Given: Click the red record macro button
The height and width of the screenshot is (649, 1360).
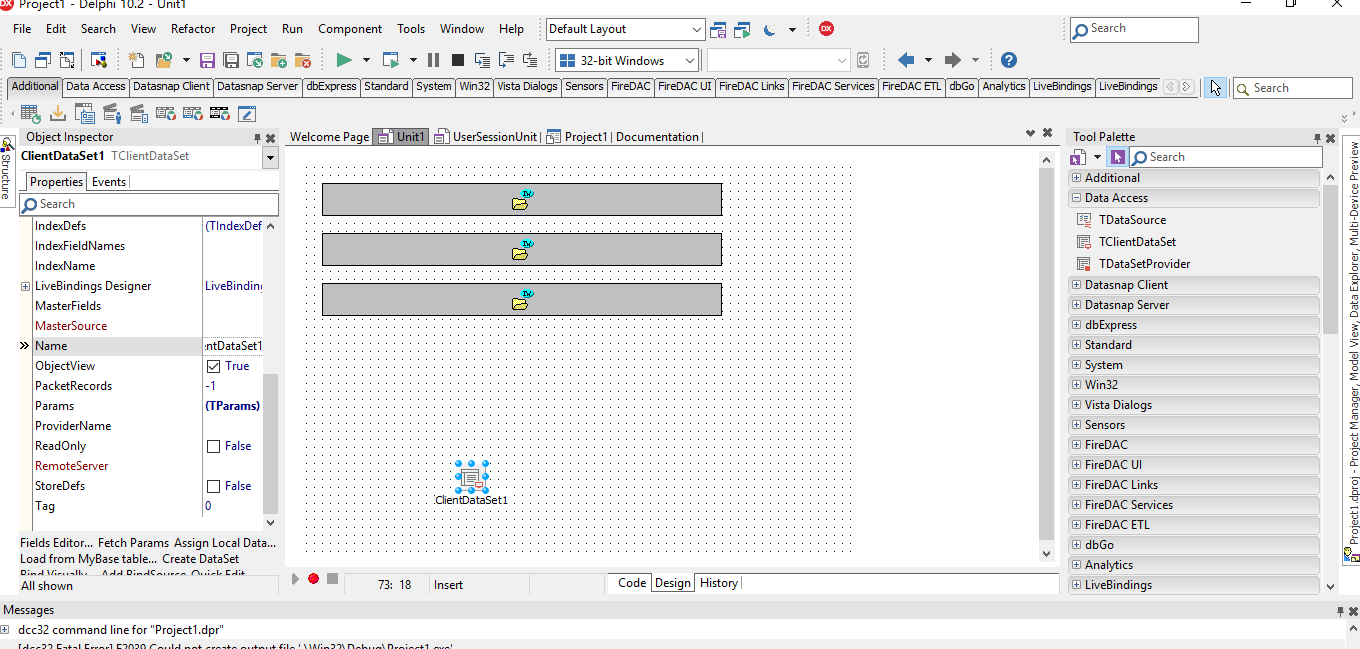Looking at the screenshot, I should point(313,579).
